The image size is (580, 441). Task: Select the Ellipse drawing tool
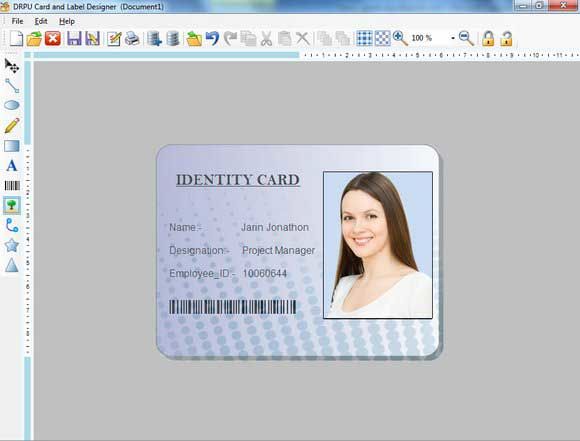[x=12, y=105]
